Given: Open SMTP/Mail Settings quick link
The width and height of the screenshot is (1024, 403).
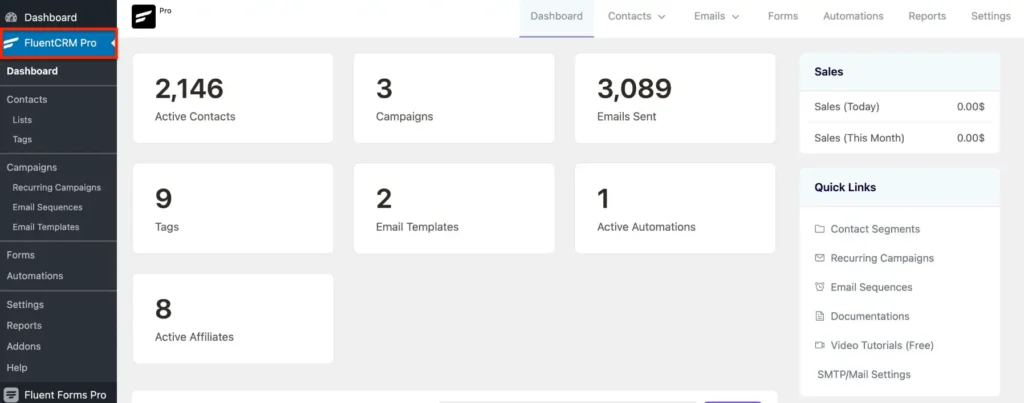Looking at the screenshot, I should click(x=864, y=374).
